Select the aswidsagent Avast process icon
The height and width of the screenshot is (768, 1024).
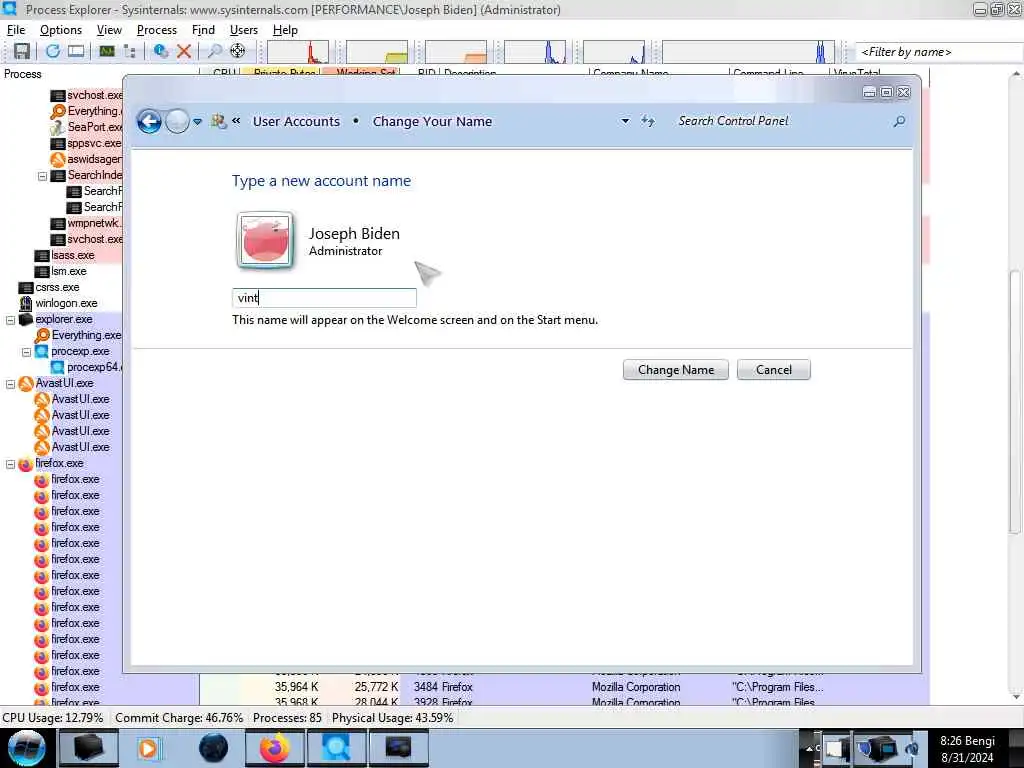click(57, 159)
